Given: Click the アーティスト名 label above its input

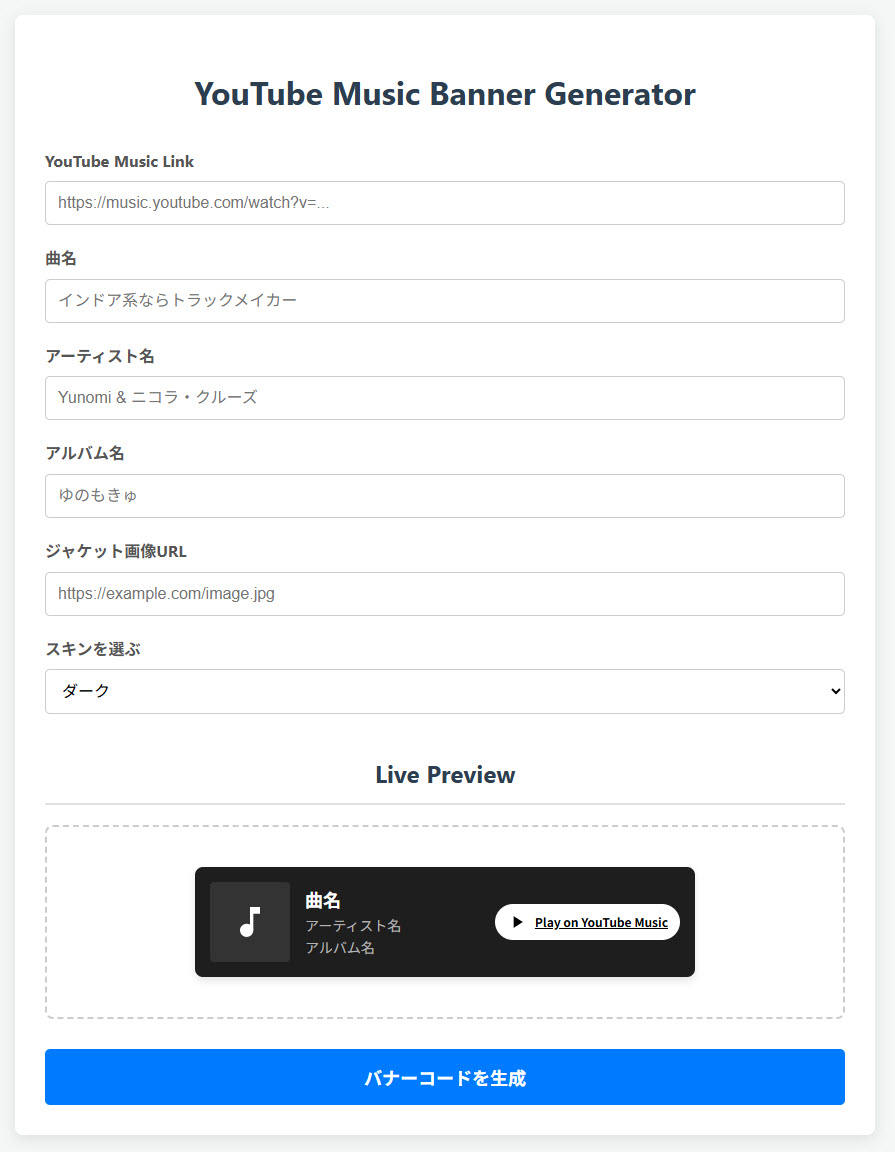Looking at the screenshot, I should pyautogui.click(x=100, y=356).
